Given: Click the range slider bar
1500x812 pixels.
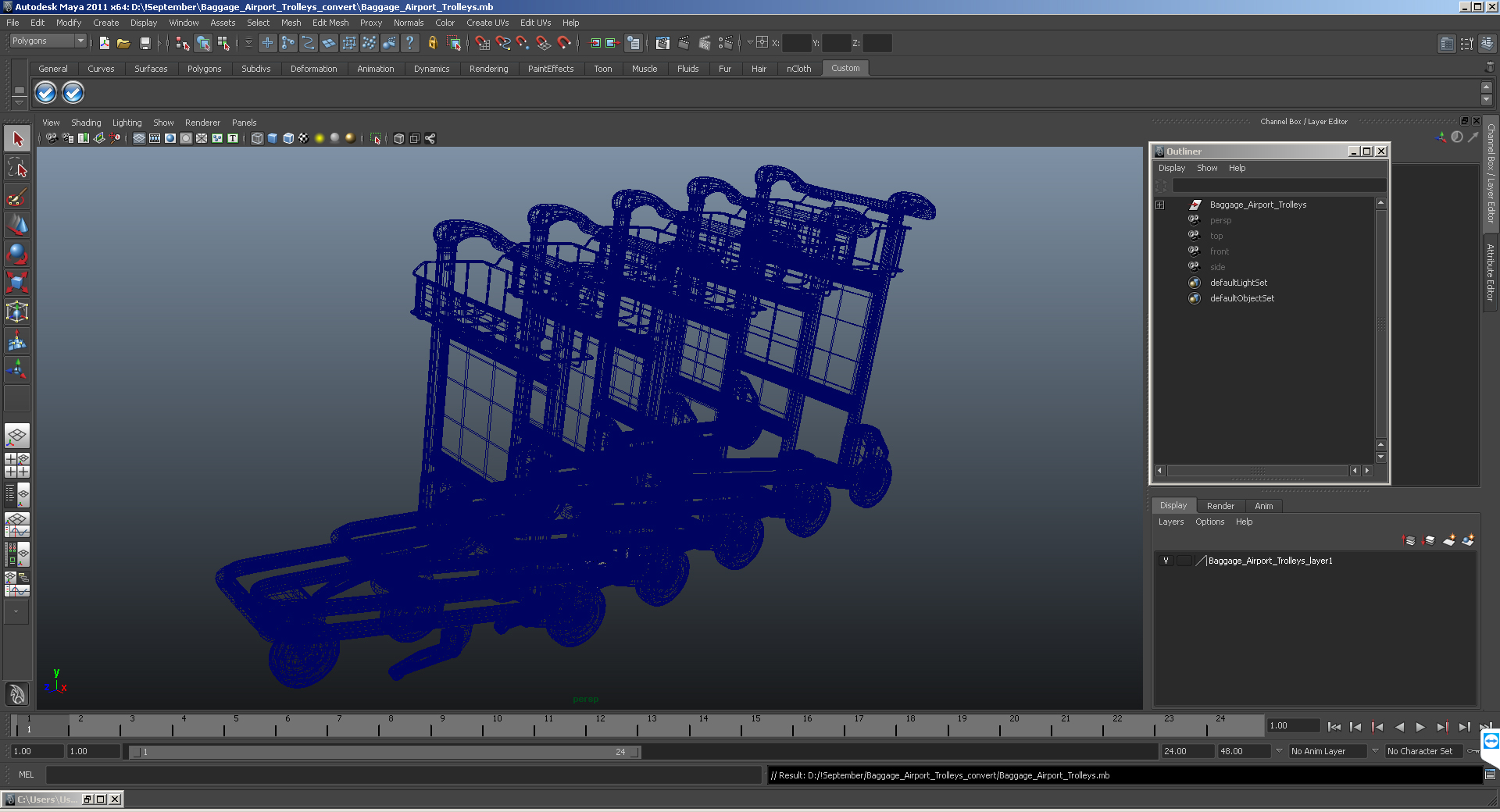Looking at the screenshot, I should tap(384, 752).
